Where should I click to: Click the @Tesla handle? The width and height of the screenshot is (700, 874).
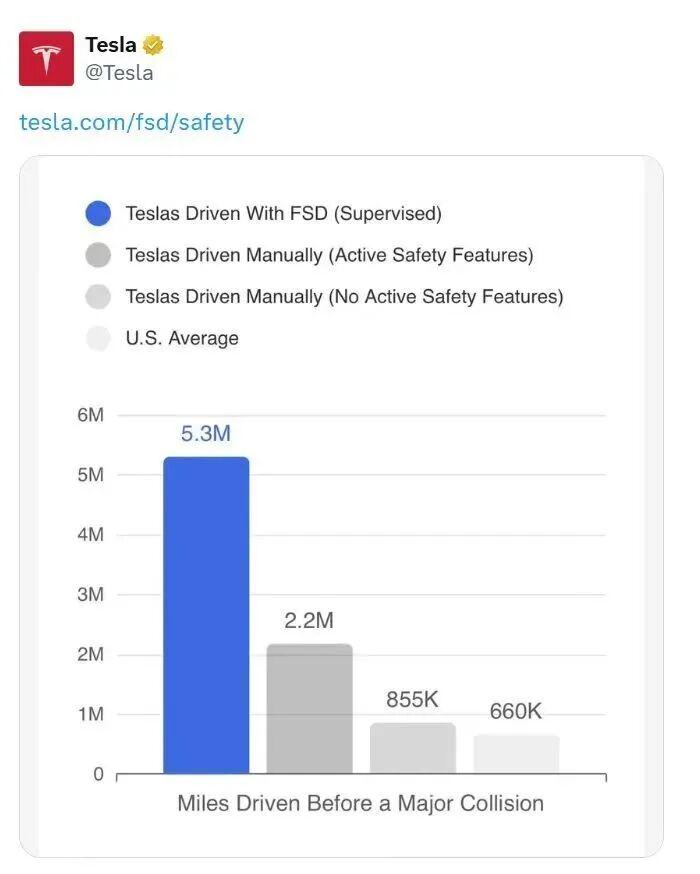(x=119, y=72)
